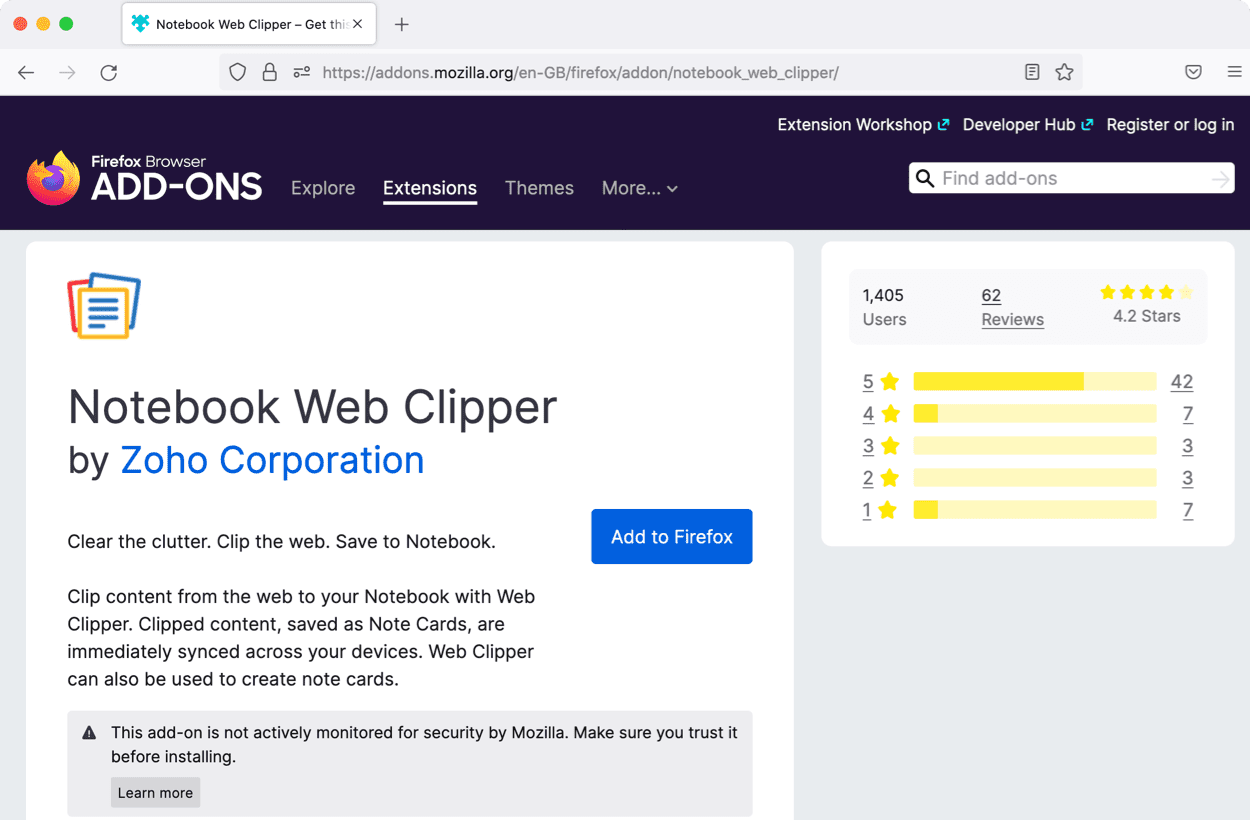Click Learn more about security monitoring
Viewport: 1250px width, 820px height.
[x=155, y=792]
